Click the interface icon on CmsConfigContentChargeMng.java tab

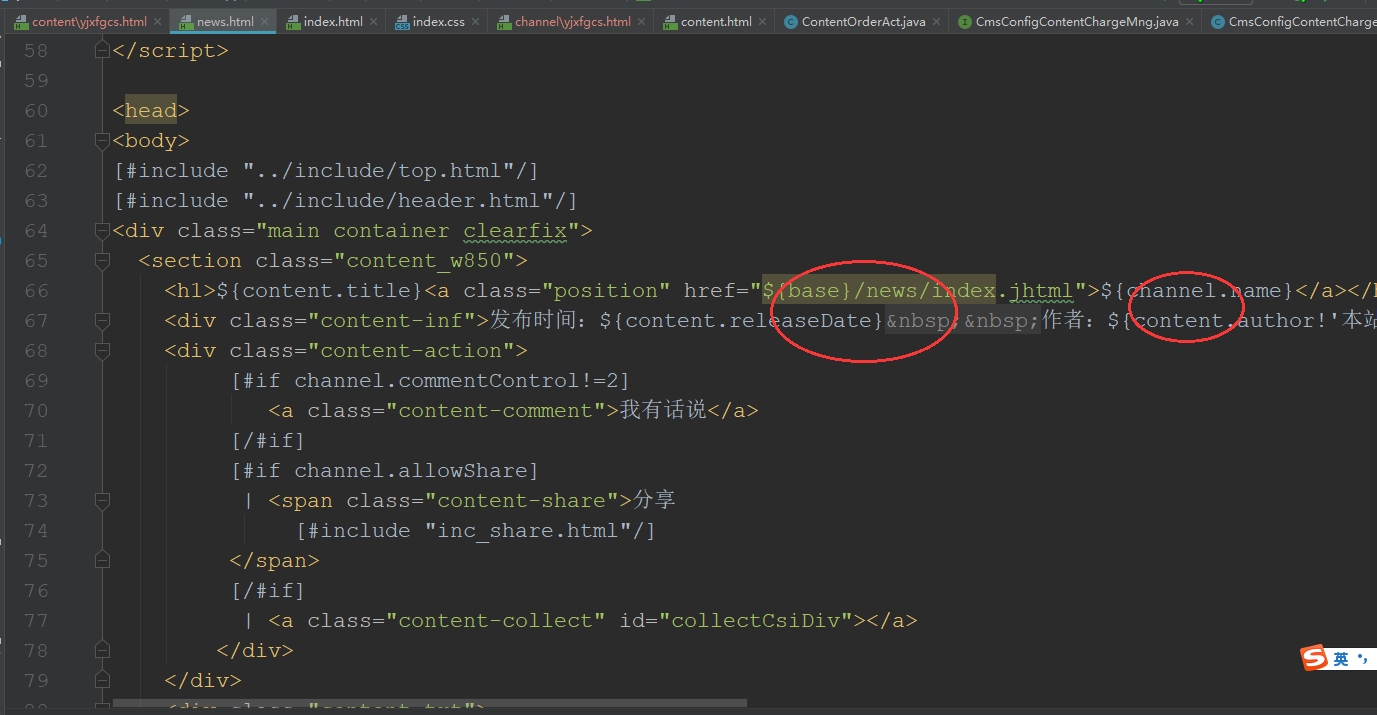point(965,22)
